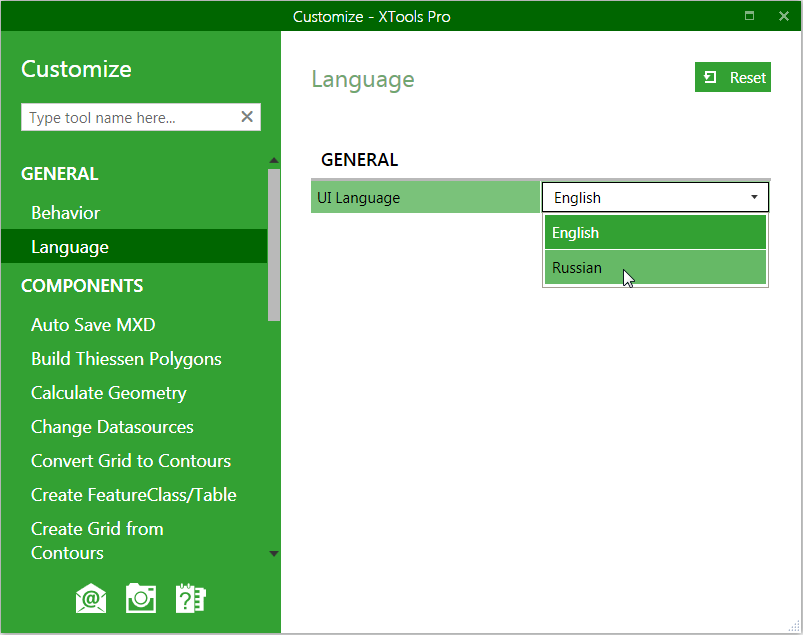
Task: Select English from the language list
Action: (x=655, y=232)
